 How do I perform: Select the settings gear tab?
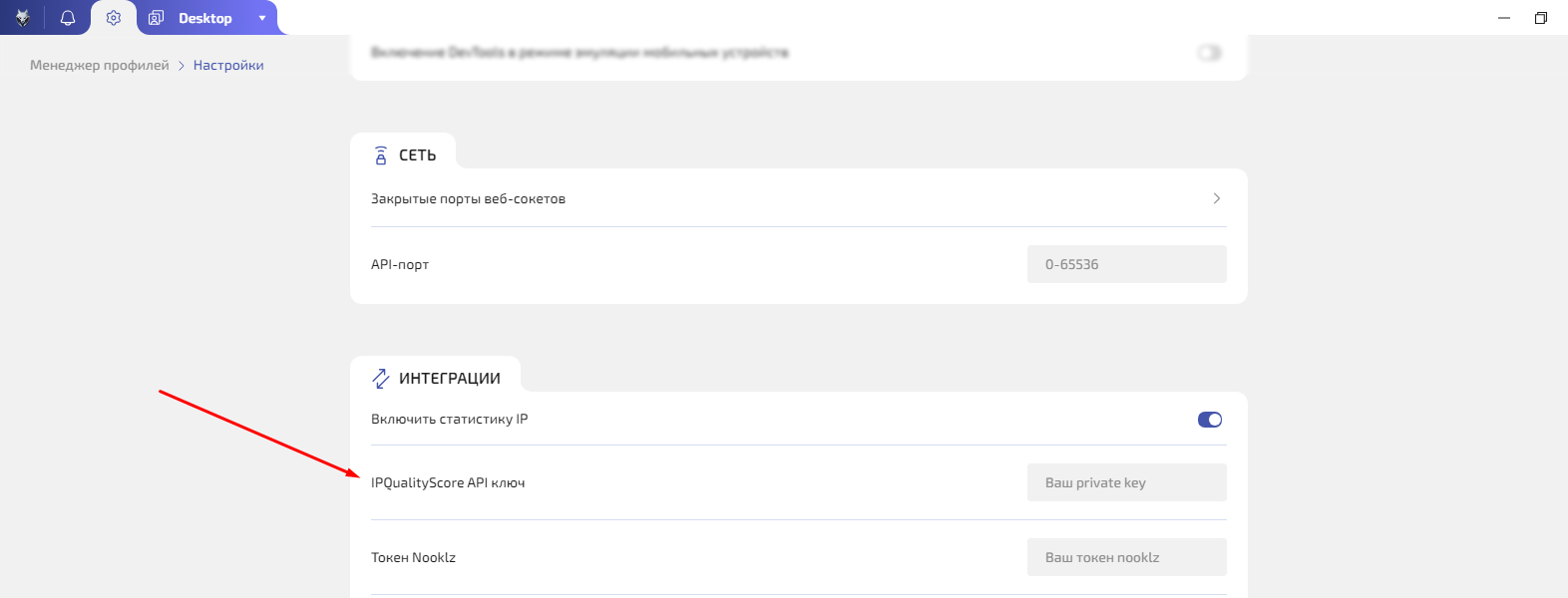point(114,18)
